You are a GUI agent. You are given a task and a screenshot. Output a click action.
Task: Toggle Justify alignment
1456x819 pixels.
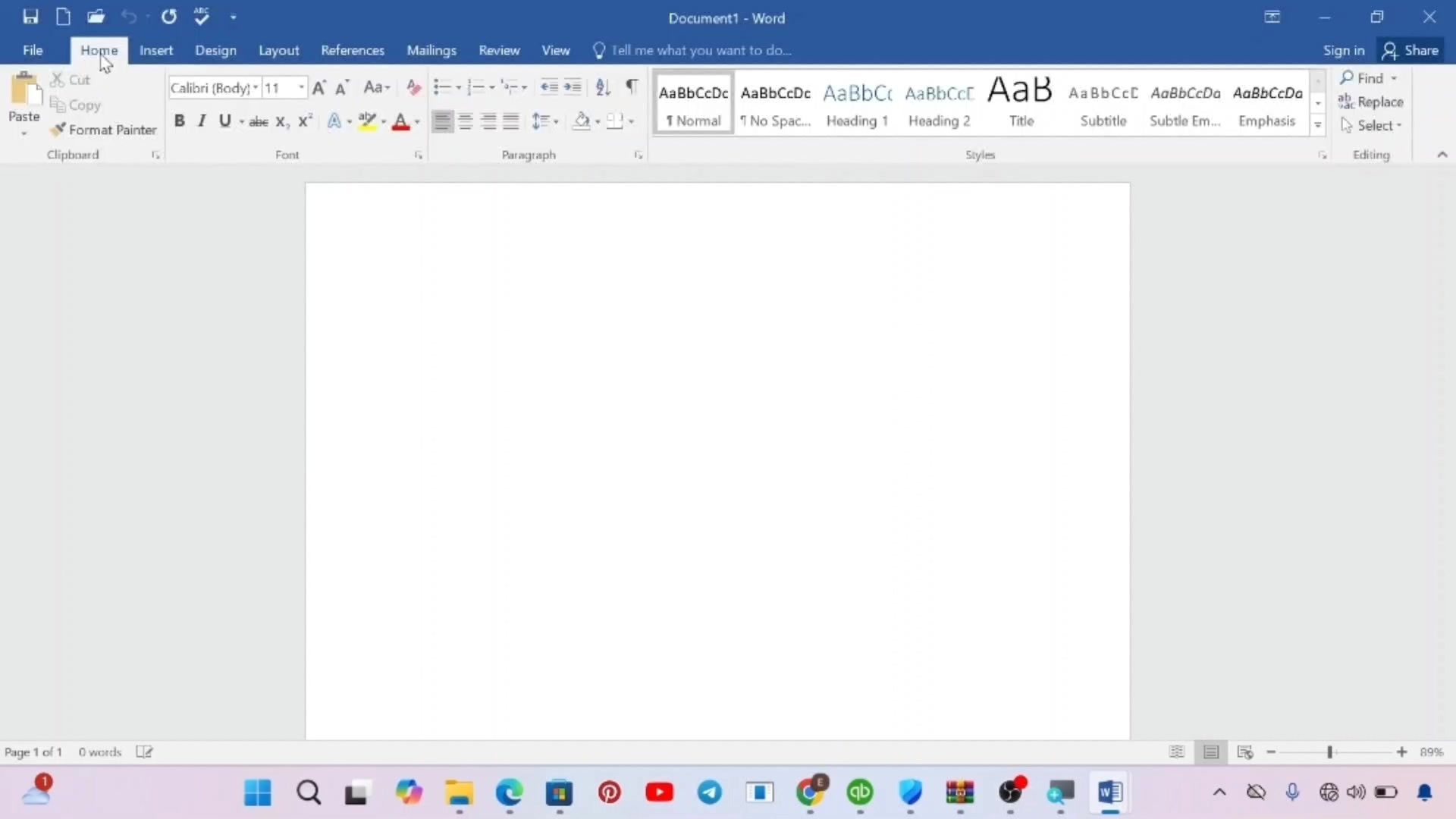pos(512,121)
